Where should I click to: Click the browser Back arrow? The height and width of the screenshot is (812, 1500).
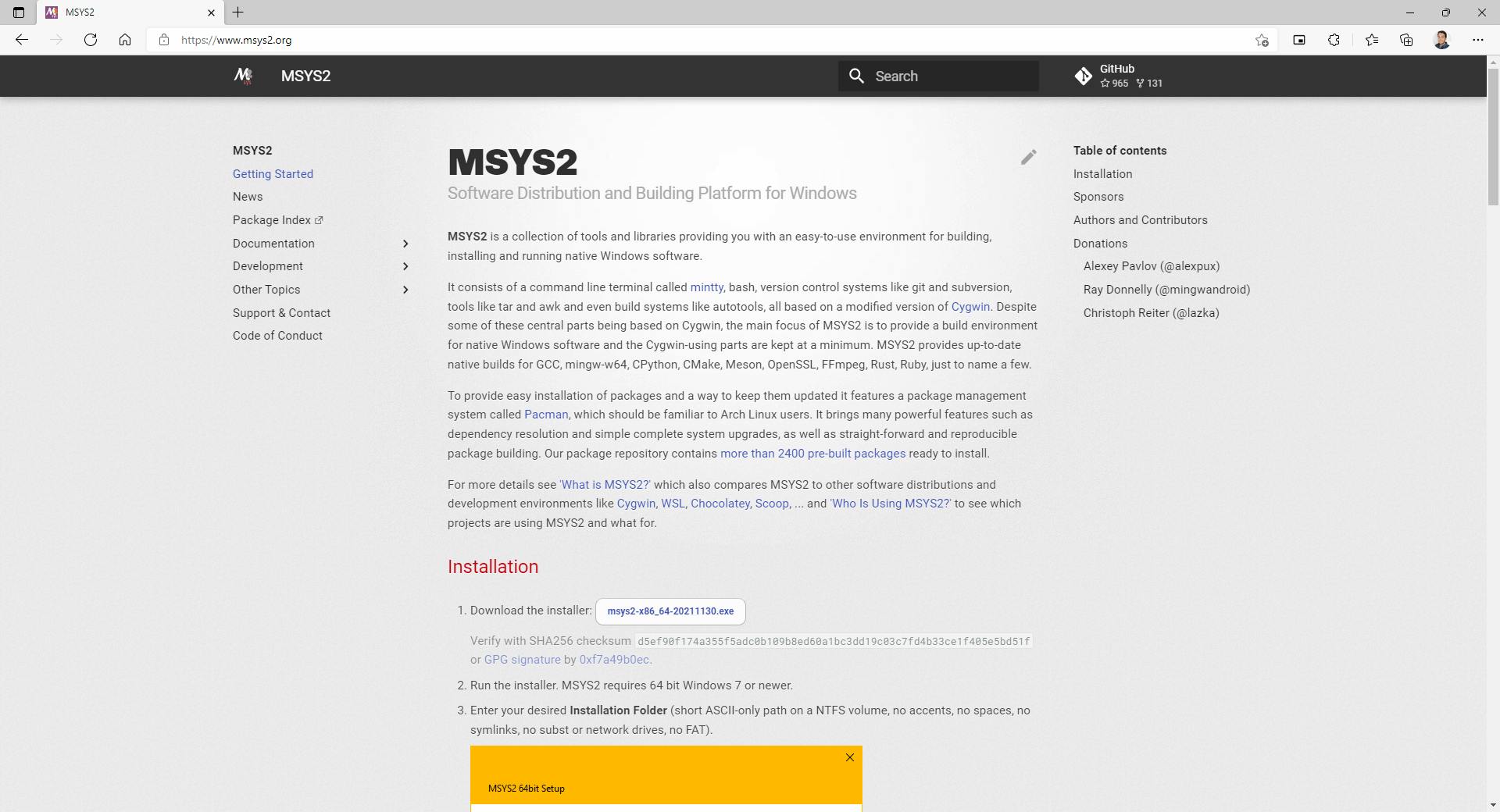tap(22, 40)
